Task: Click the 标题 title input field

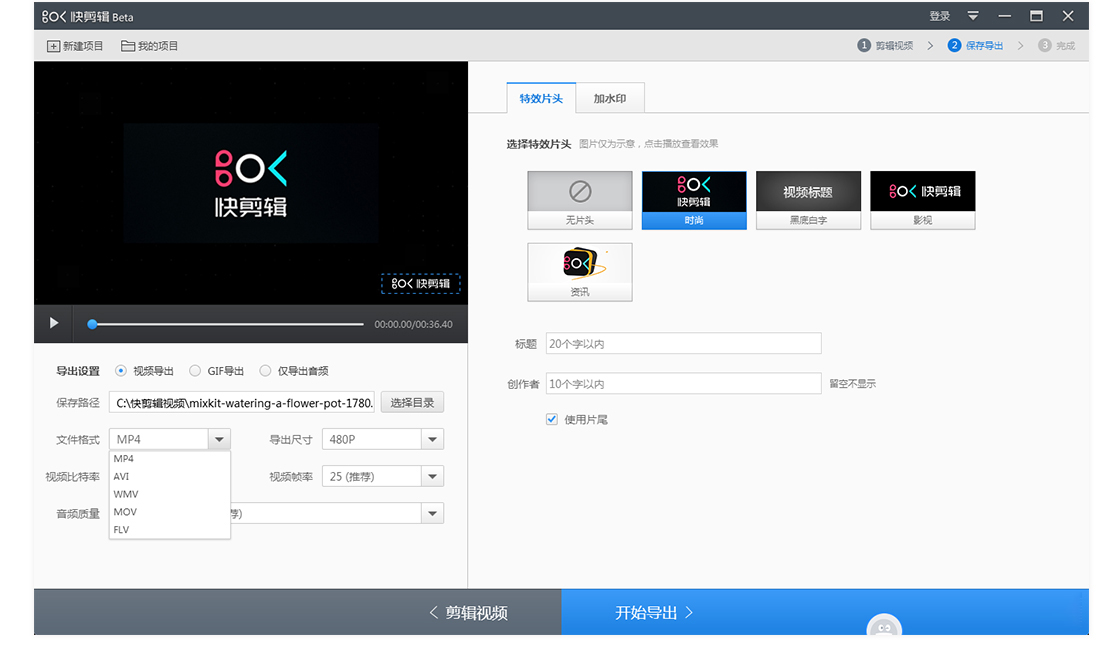Action: 684,344
